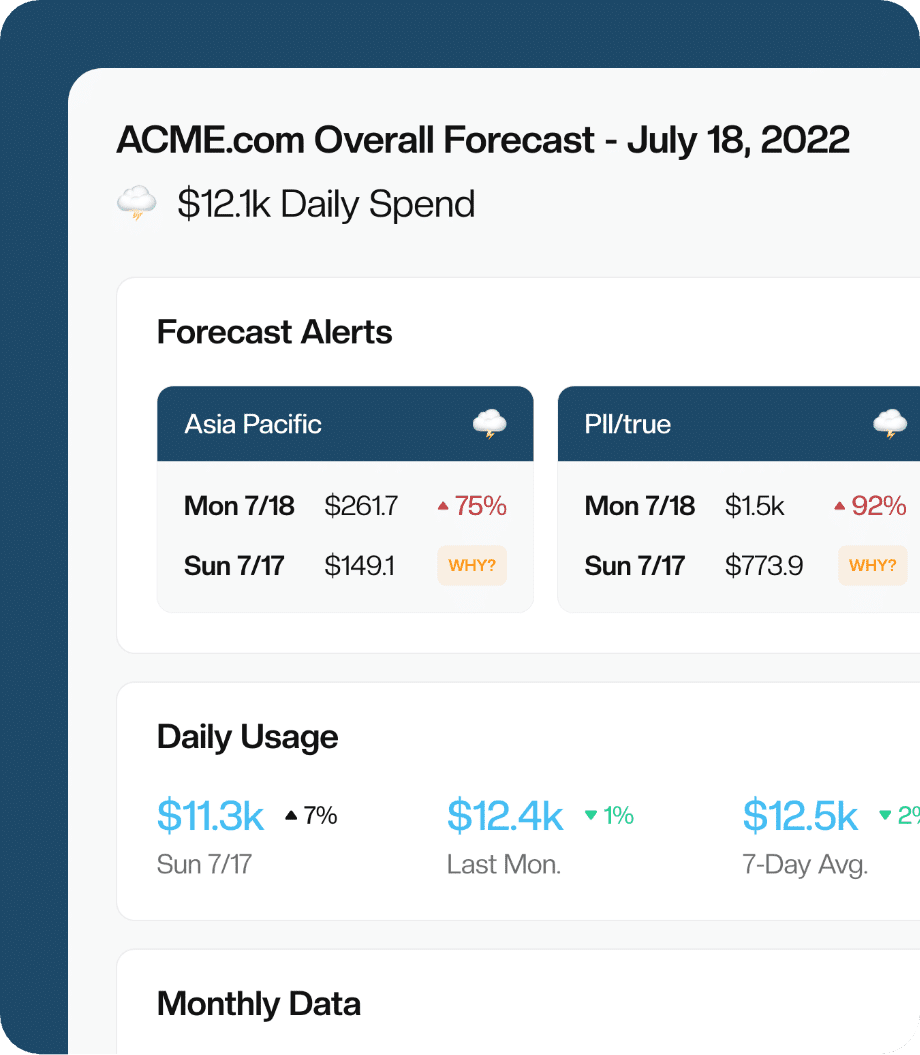Screen dimensions: 920x1055
Task: Open the WHY? explanation on Asia Pacific card
Action: (472, 565)
